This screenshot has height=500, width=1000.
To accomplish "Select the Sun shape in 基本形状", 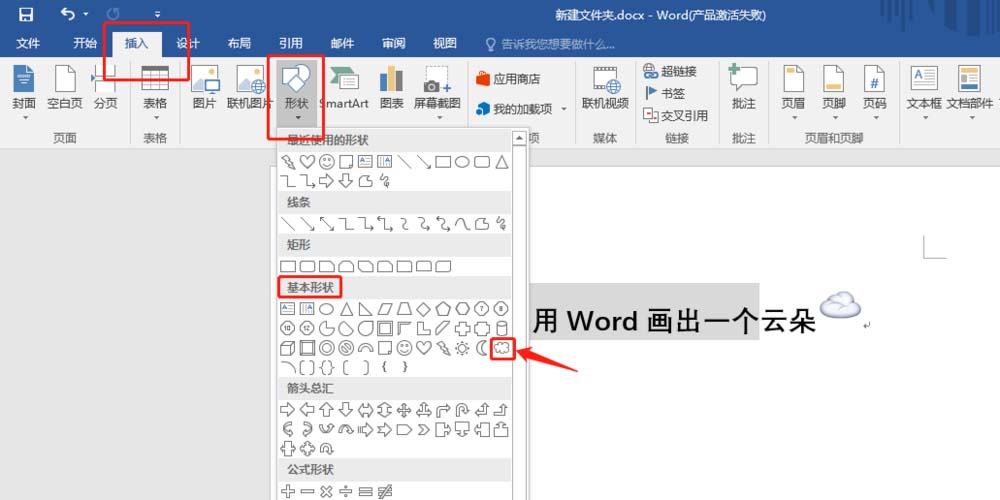I will click(462, 348).
